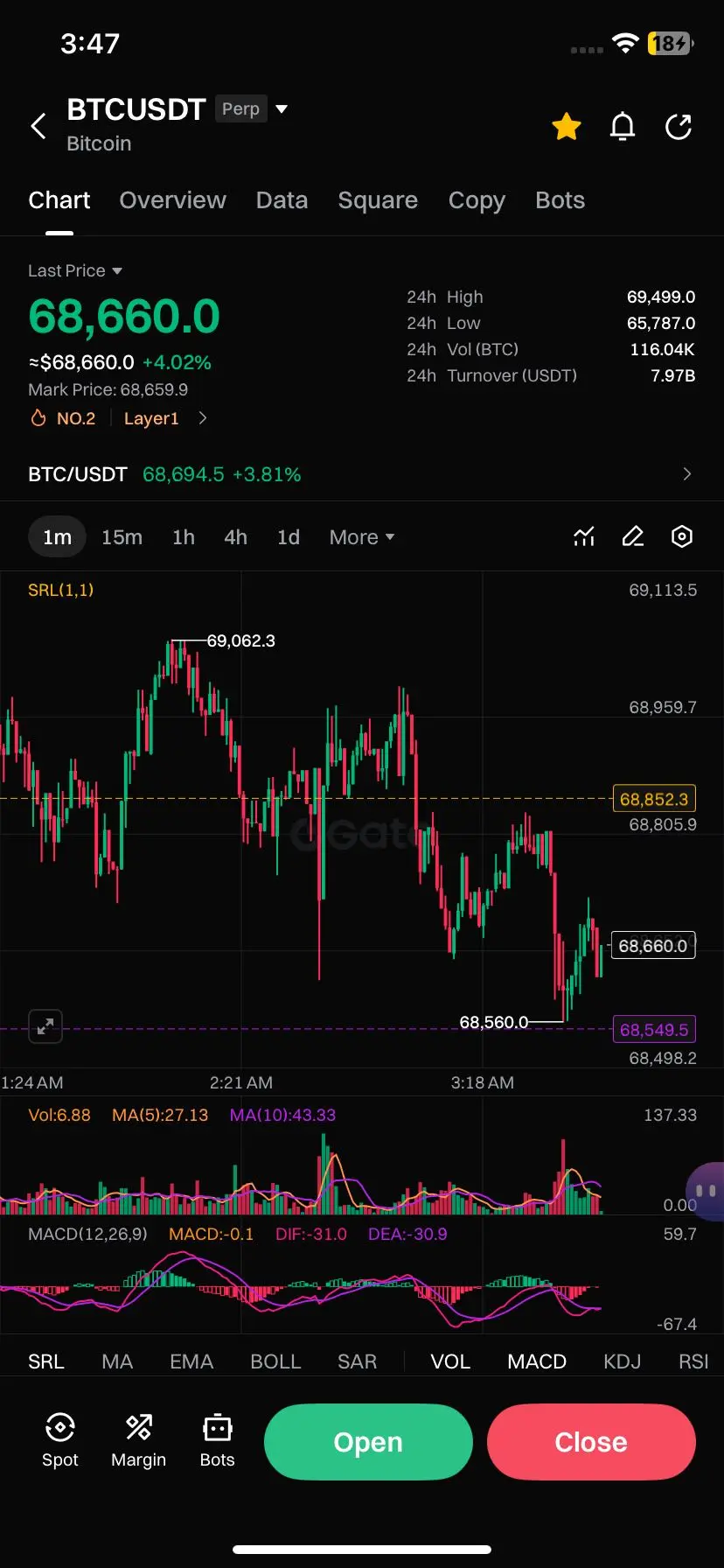The image size is (724, 1568).
Task: Switch to the Chart tab
Action: pos(59,200)
